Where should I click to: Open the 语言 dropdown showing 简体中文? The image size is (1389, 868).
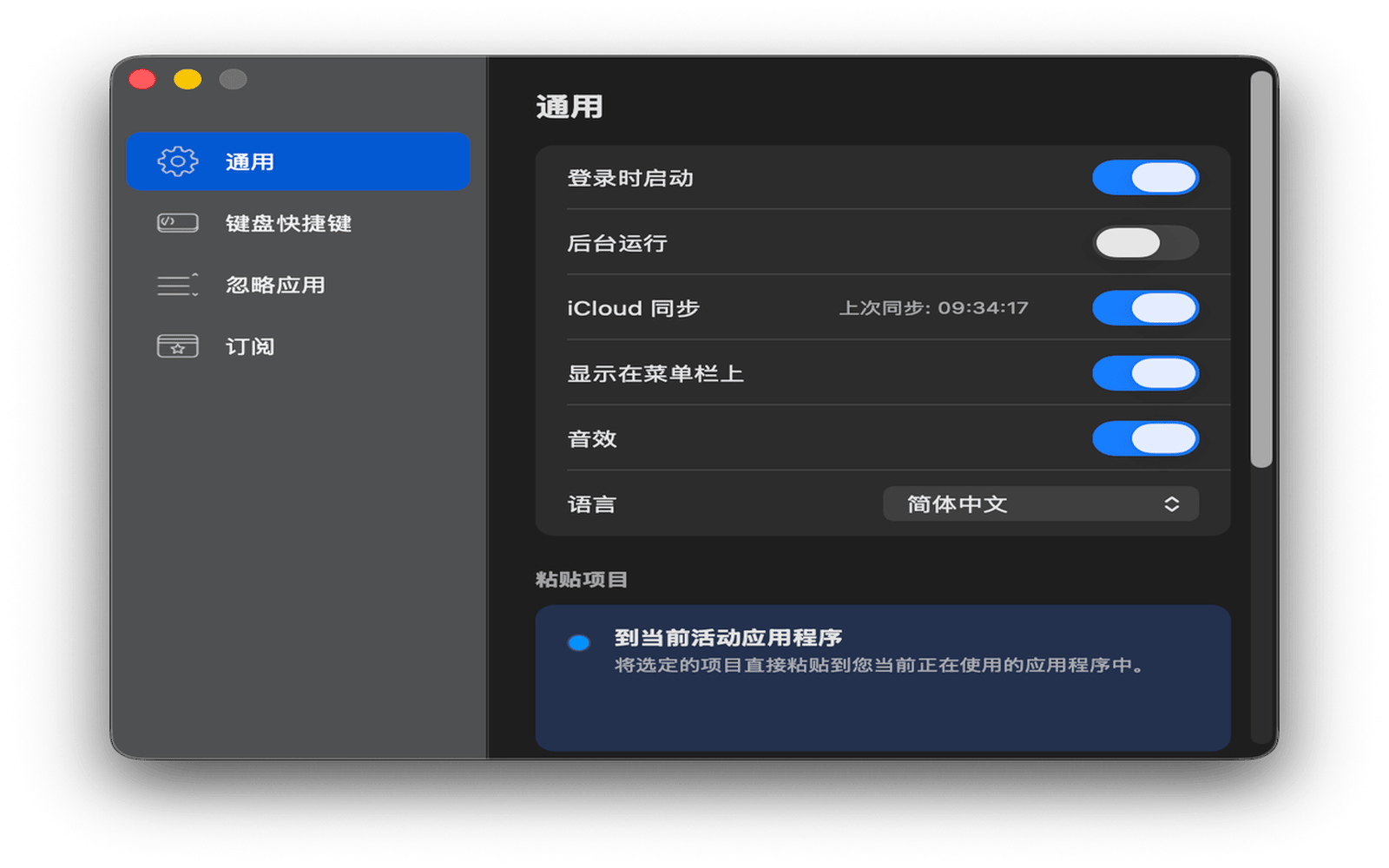click(x=1041, y=503)
